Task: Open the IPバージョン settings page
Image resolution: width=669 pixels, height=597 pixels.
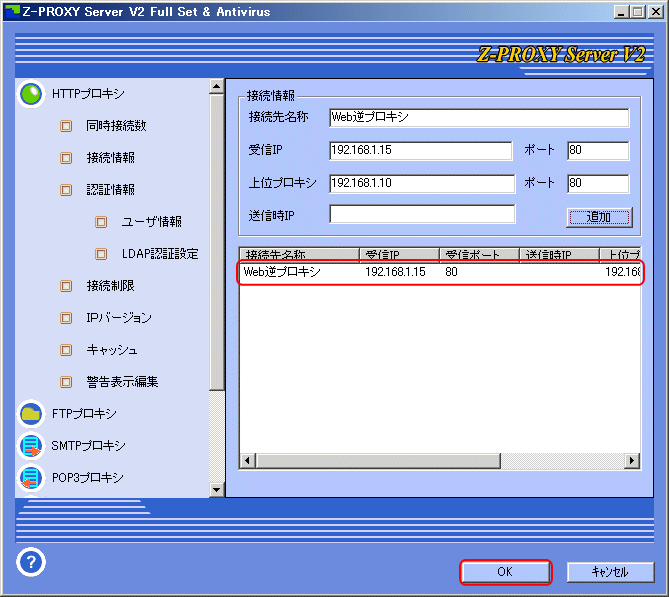Action: (x=119, y=318)
